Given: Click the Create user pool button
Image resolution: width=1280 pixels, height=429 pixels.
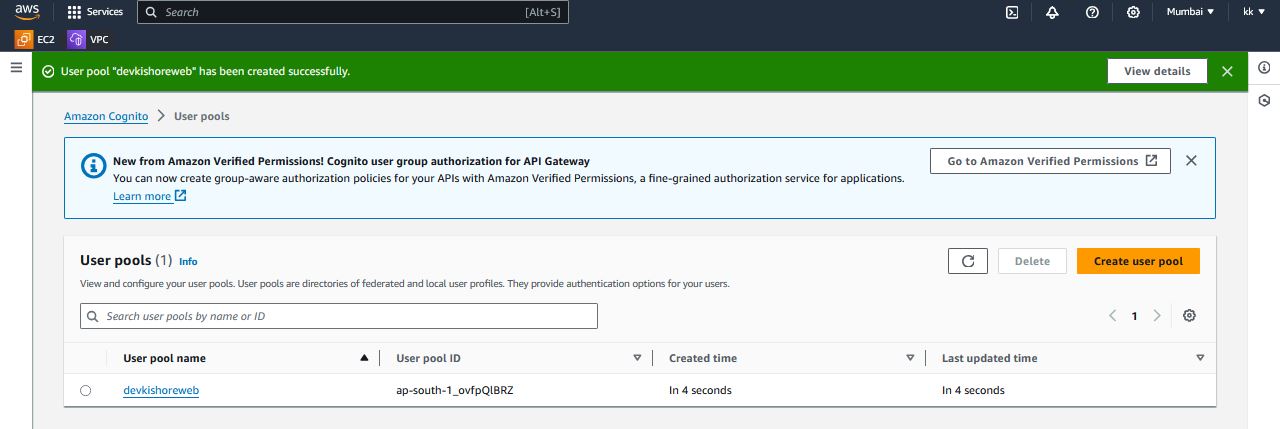Looking at the screenshot, I should (1138, 261).
